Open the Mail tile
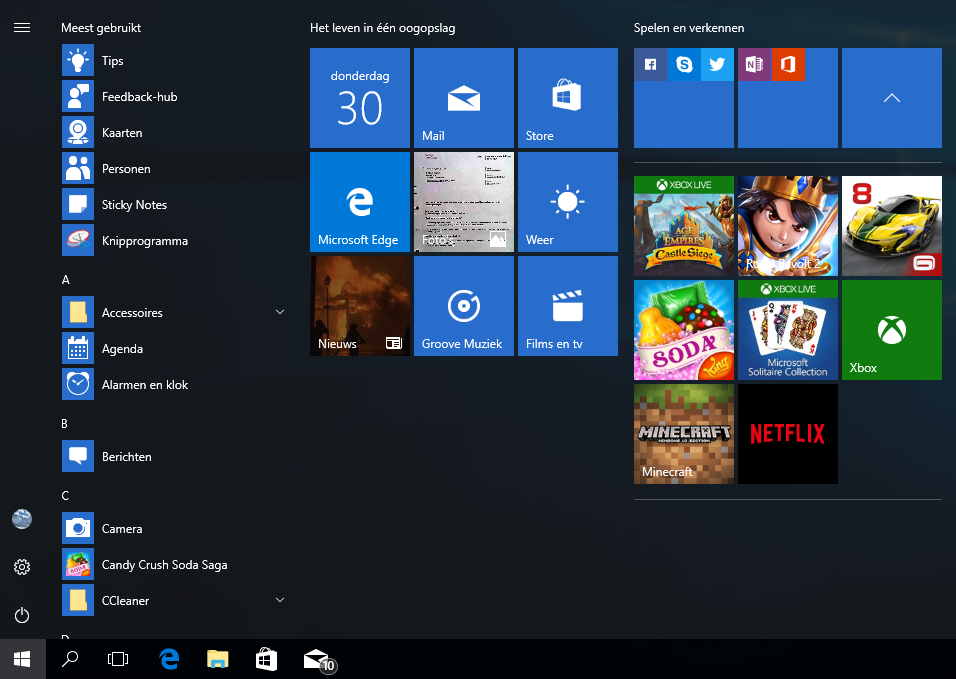Viewport: 956px width, 679px height. tap(463, 98)
